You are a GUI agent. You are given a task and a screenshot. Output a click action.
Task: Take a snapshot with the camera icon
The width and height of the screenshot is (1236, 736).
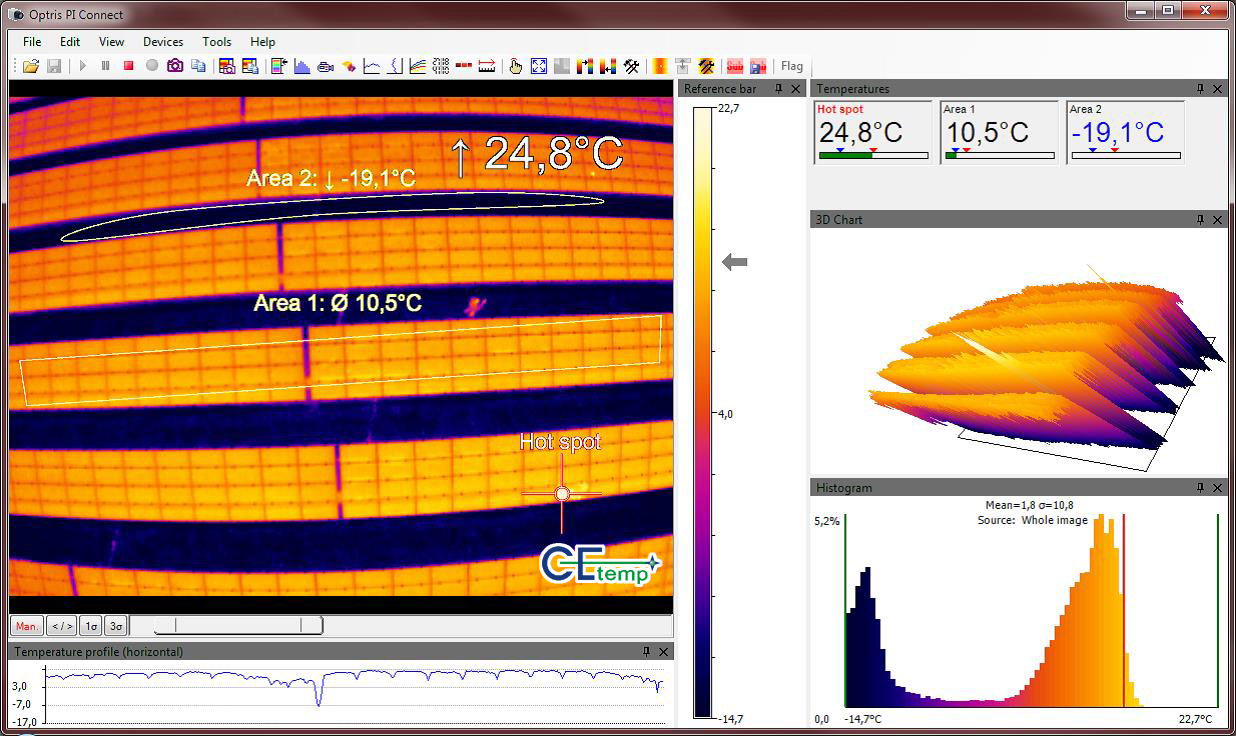pyautogui.click(x=175, y=66)
